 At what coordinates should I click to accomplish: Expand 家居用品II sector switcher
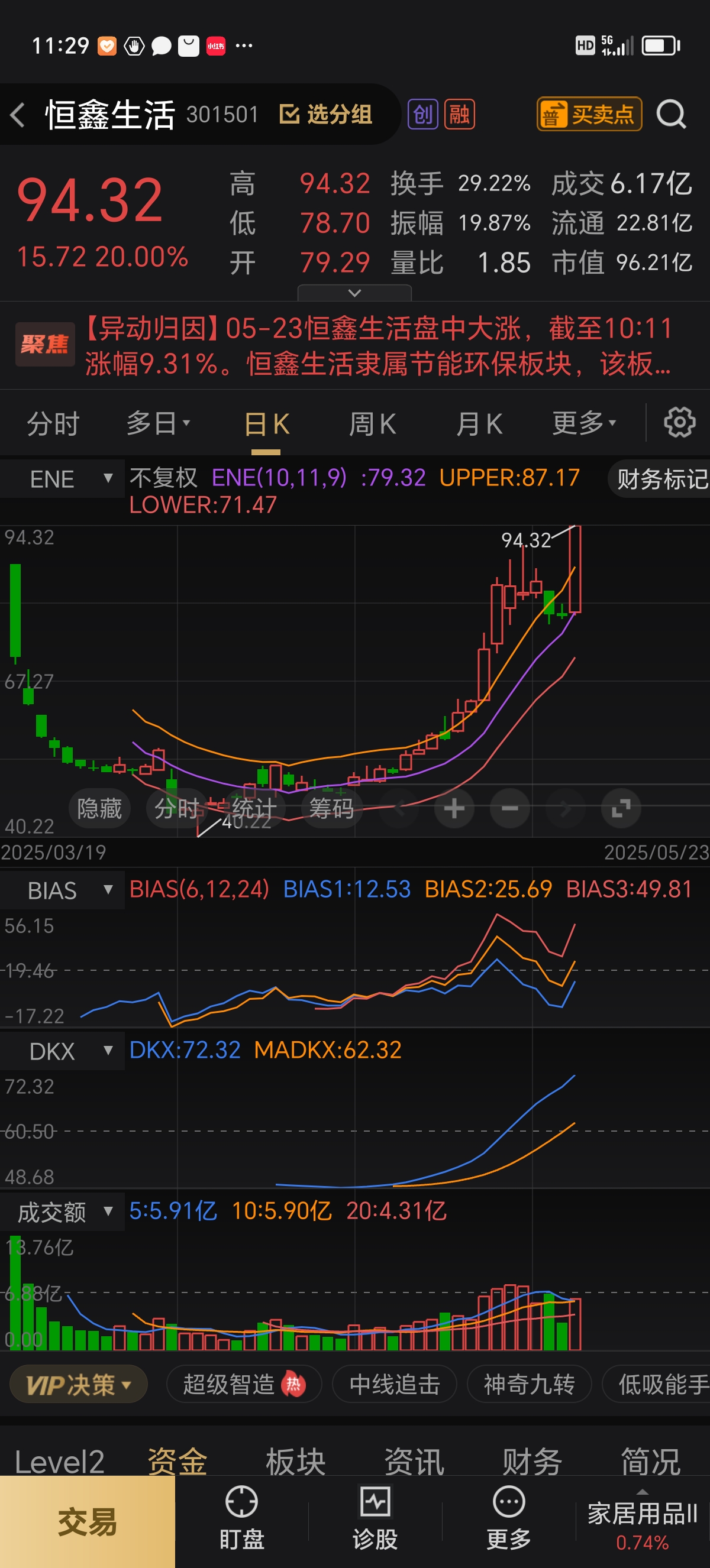643,1520
